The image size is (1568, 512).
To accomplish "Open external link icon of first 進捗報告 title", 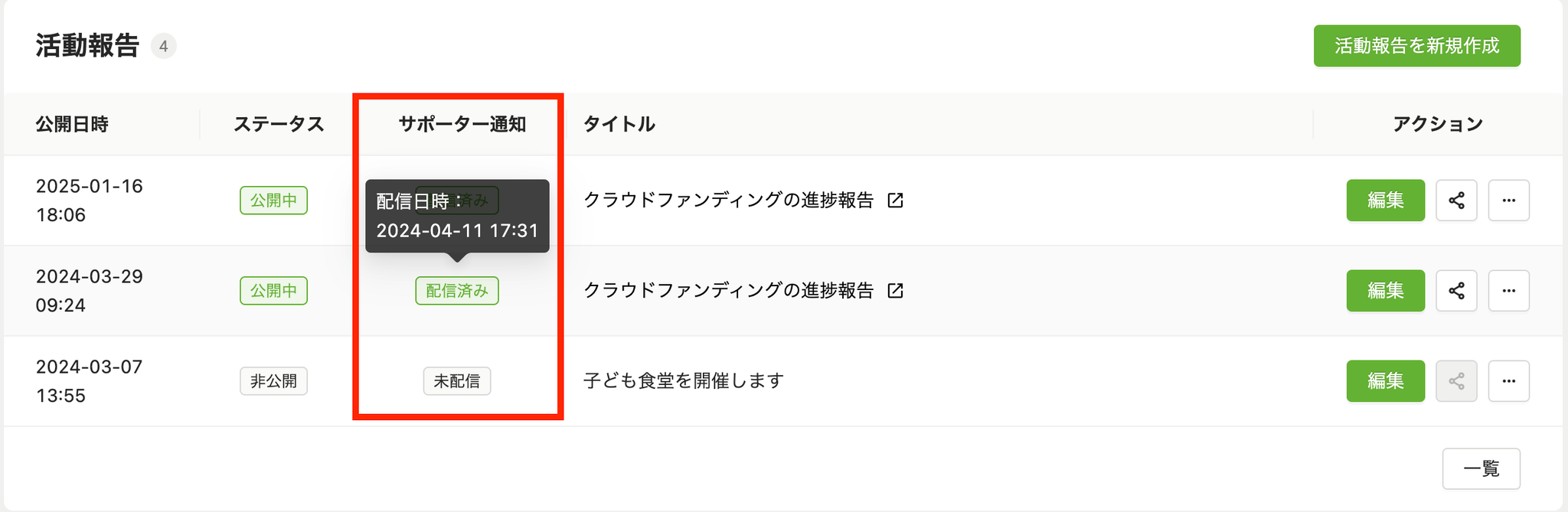I will coord(895,201).
